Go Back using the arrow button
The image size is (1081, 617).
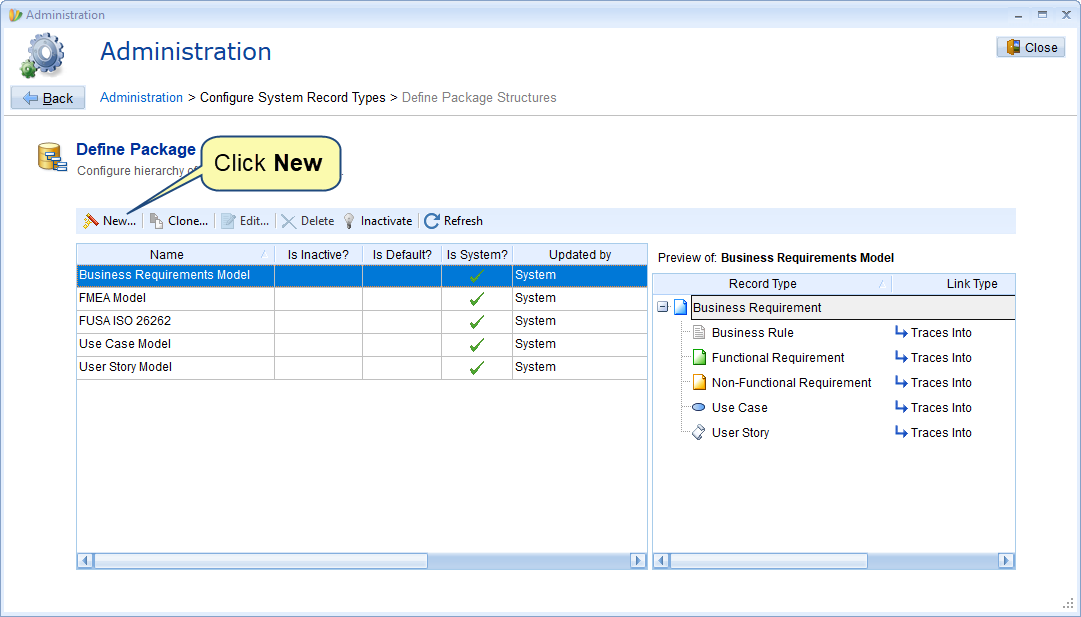tap(48, 98)
